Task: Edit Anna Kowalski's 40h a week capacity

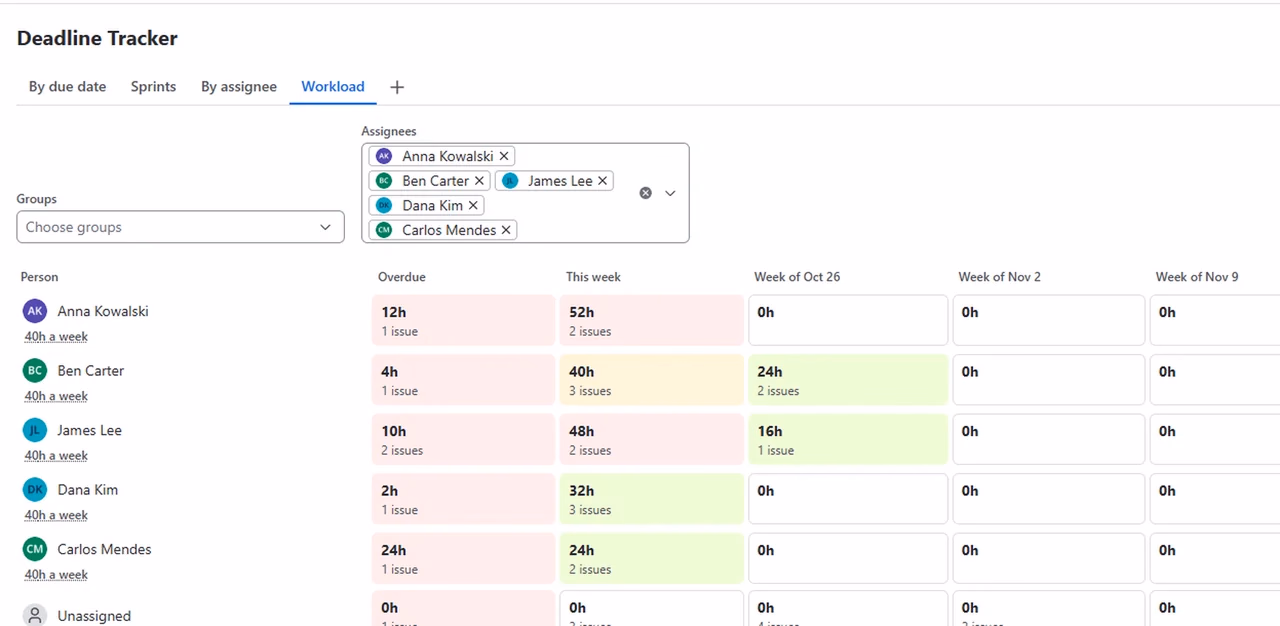Action: (56, 337)
